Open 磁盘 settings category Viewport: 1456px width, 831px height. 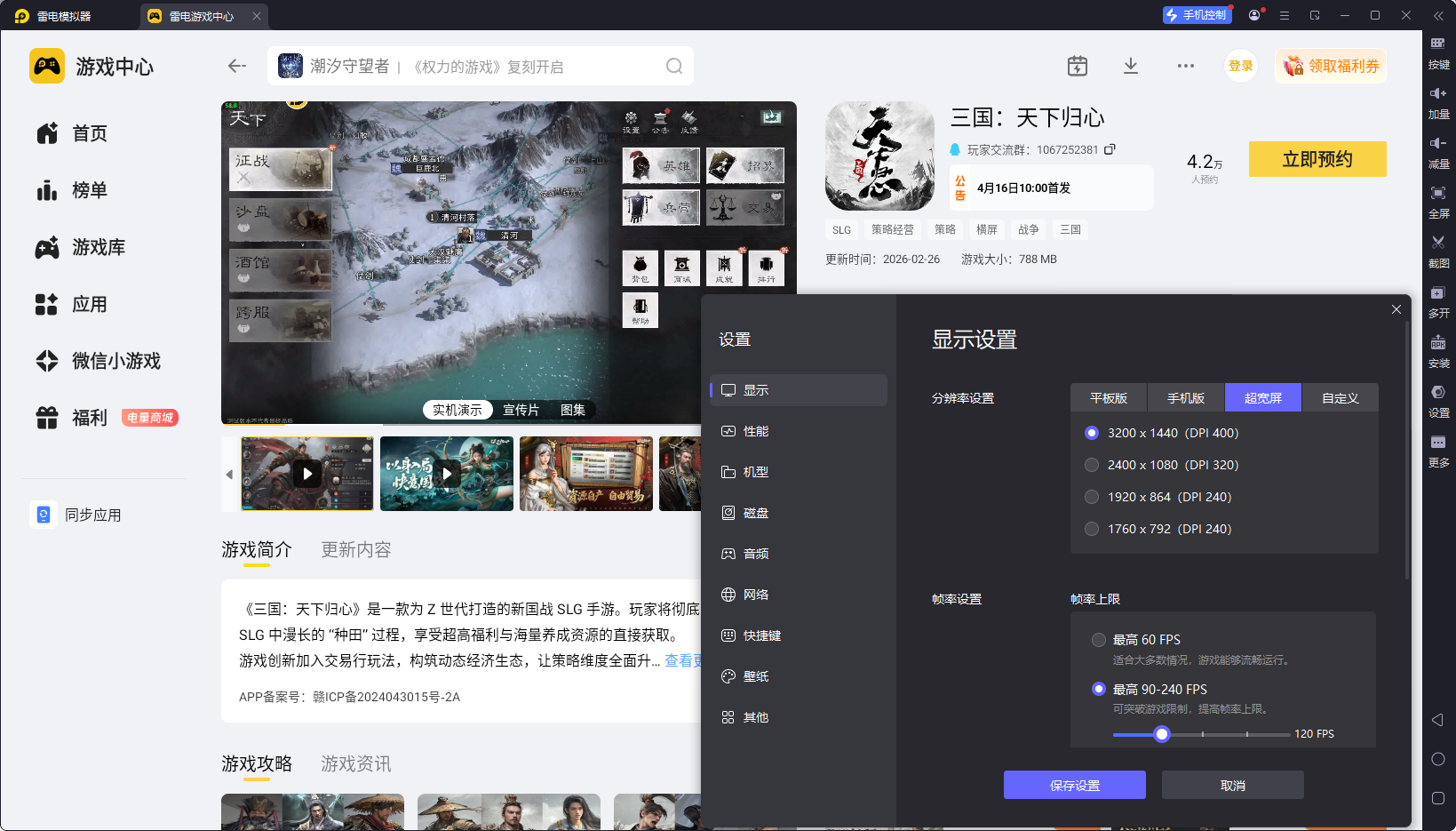(x=799, y=513)
